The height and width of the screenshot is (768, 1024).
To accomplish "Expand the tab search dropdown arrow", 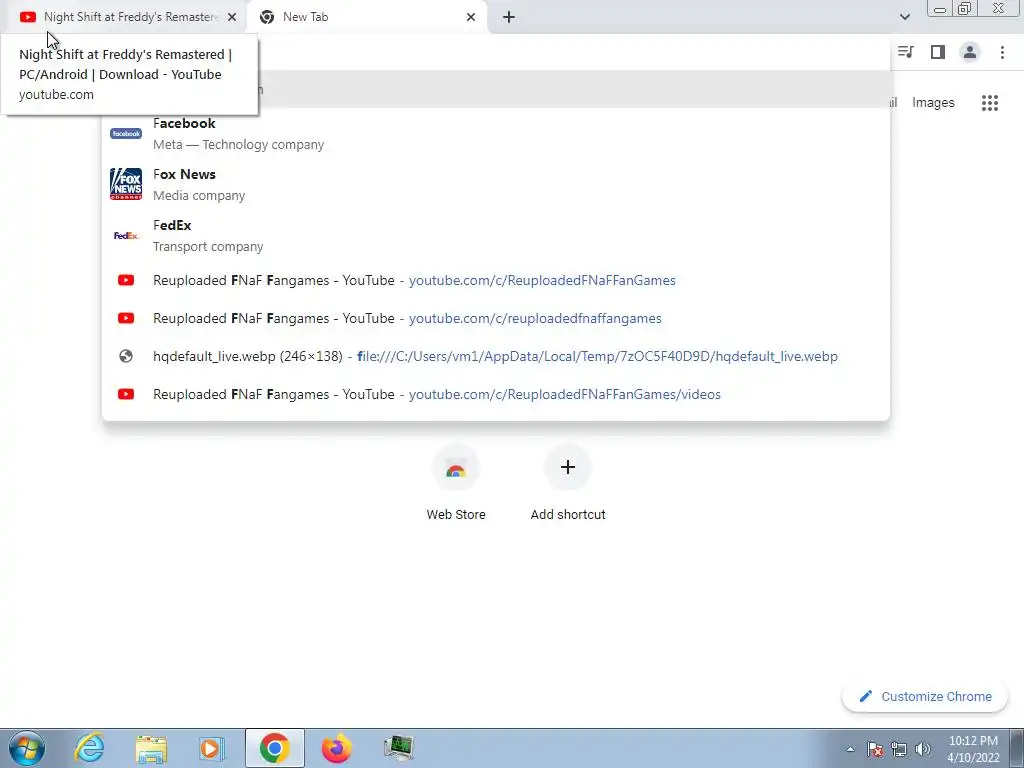I will click(904, 17).
